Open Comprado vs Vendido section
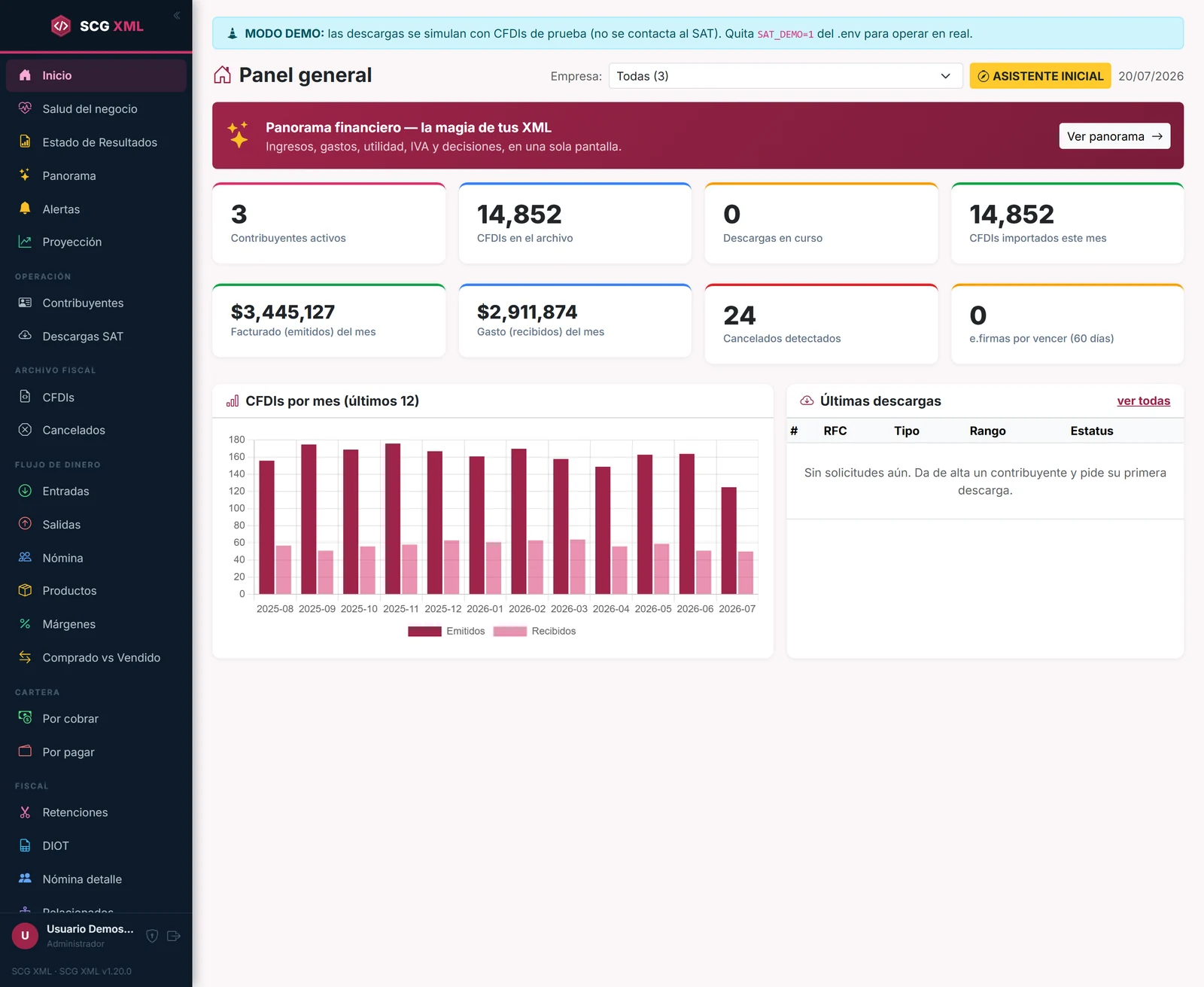 96,657
